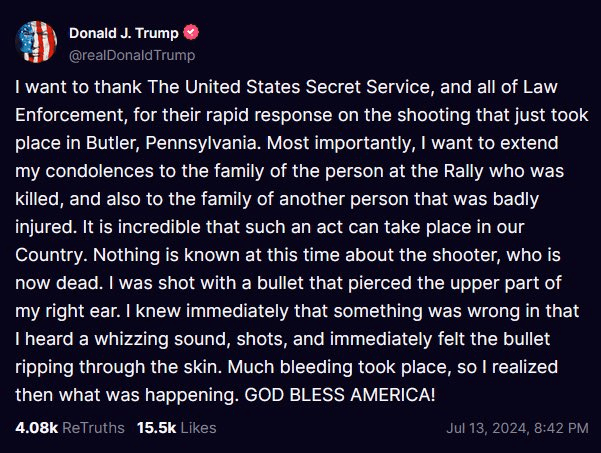Select the ReTruths label text

pos(94,427)
